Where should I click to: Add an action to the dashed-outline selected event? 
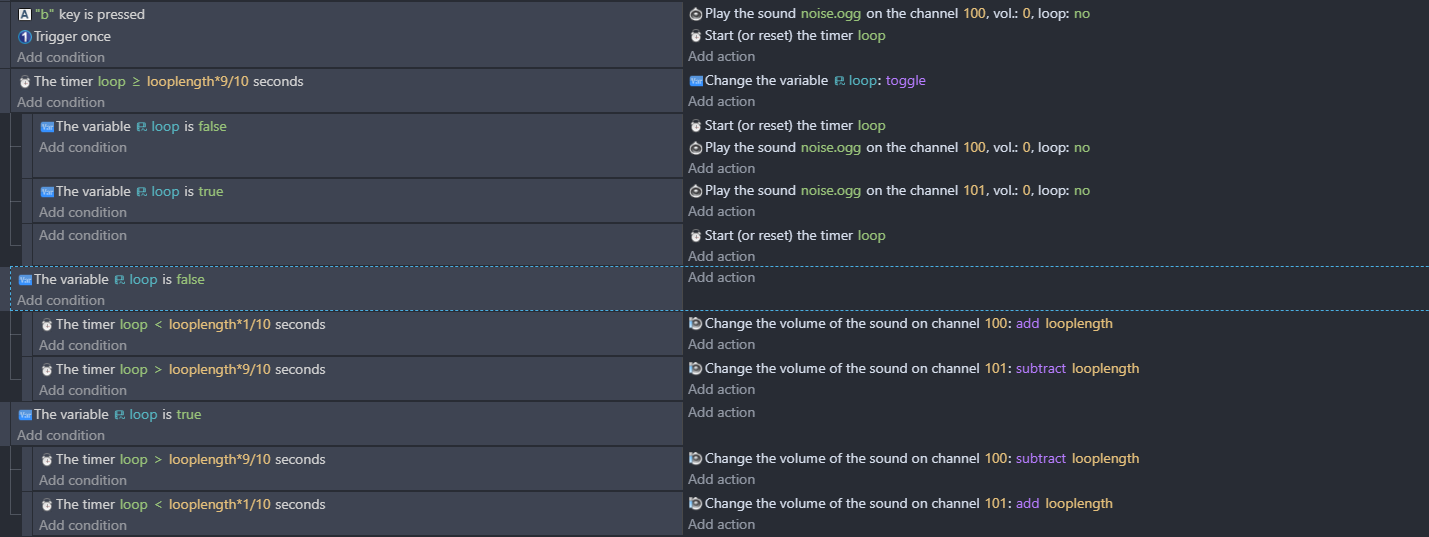point(721,278)
